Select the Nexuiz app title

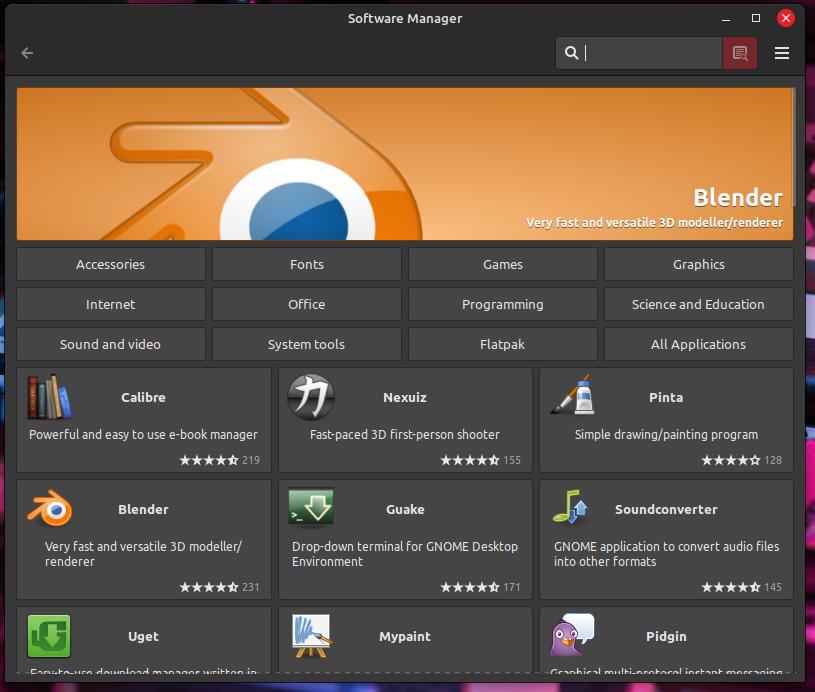[405, 397]
